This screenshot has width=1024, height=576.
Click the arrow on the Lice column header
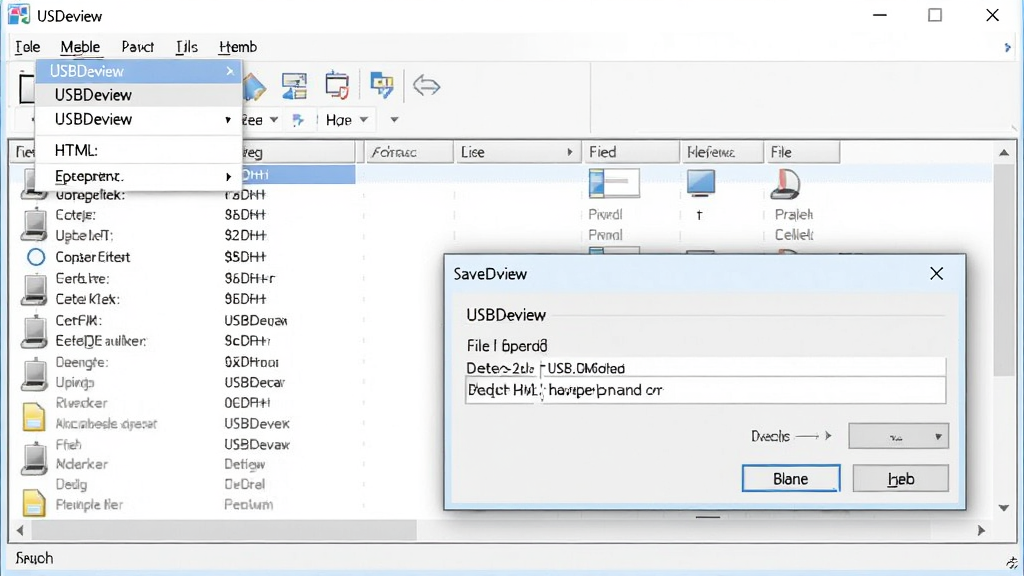569,152
